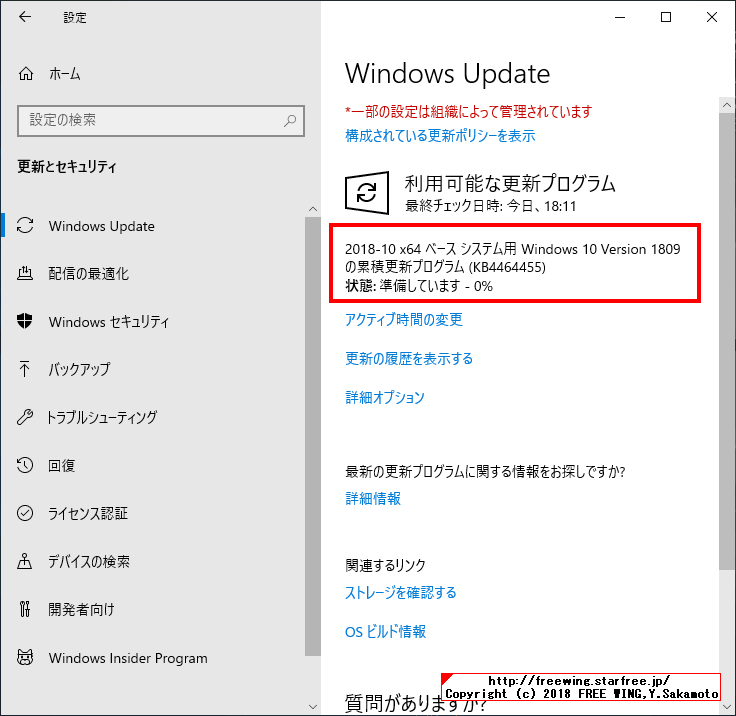
Task: Click アクティブ時間の変更 link
Action: tap(404, 320)
